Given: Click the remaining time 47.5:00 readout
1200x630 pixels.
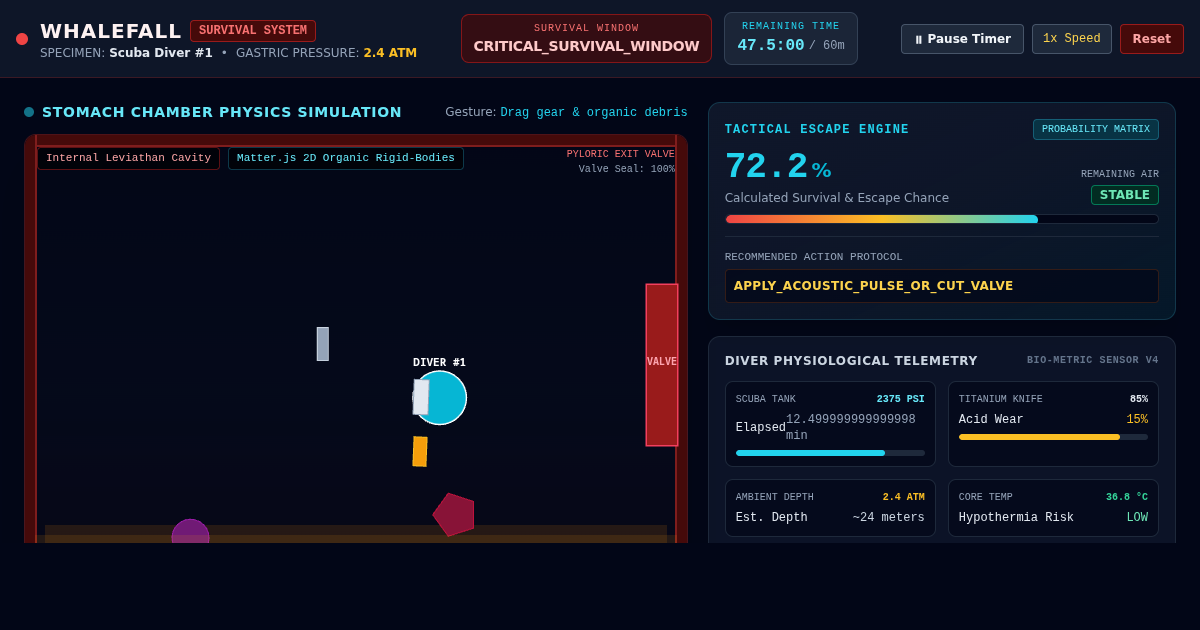Looking at the screenshot, I should point(771,45).
